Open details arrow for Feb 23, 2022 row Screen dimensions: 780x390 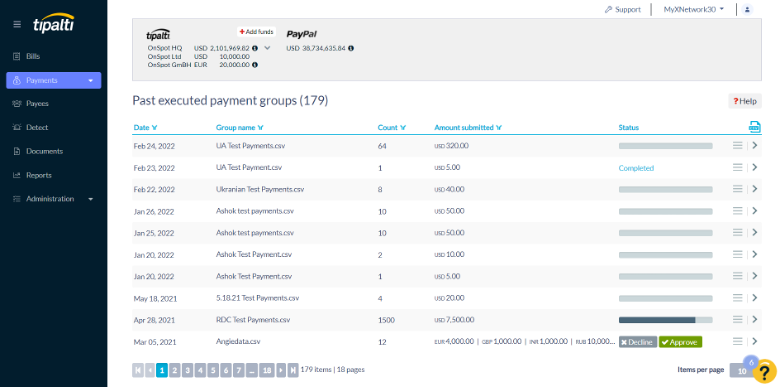[755, 167]
